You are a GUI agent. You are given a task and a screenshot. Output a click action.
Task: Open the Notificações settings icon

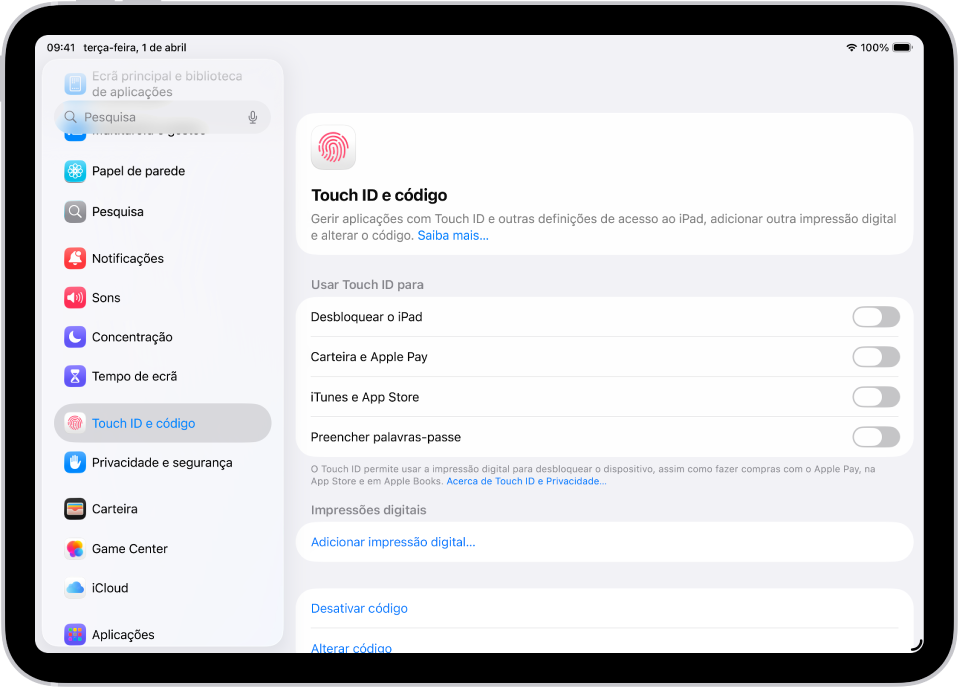point(74,258)
